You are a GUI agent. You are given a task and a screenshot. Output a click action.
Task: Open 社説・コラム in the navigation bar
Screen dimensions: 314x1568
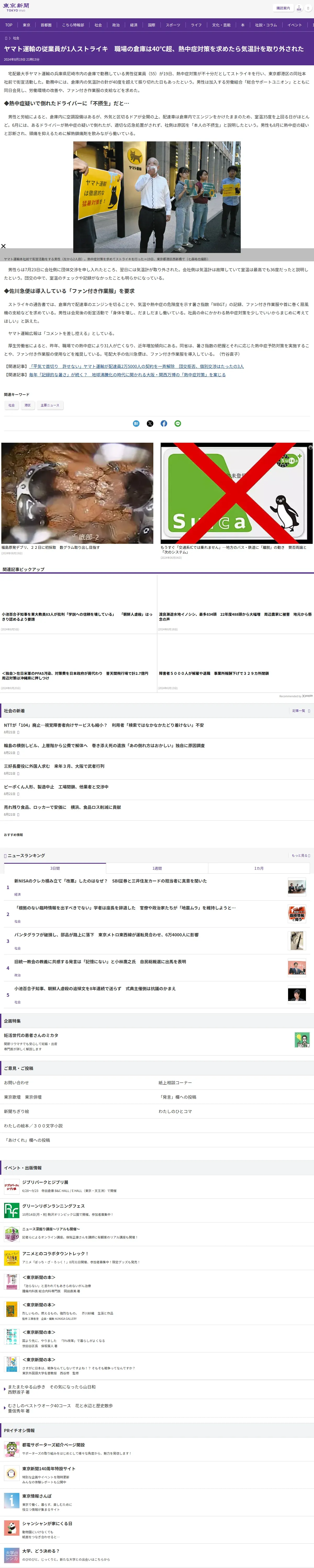266,25
